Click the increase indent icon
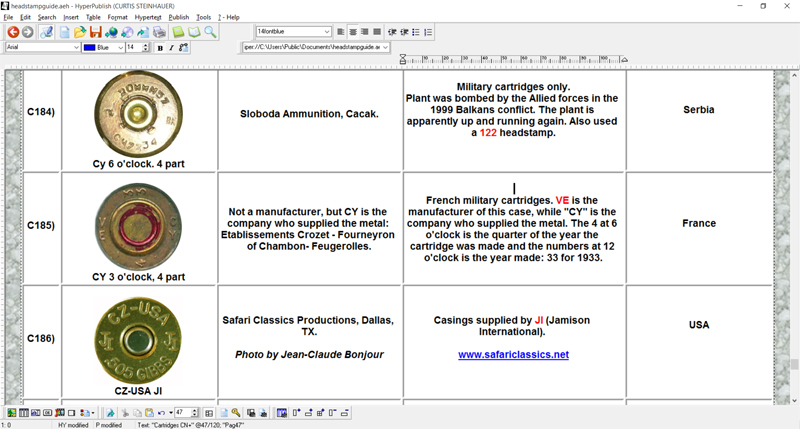Screen dimensions: 800x429 [404, 32]
